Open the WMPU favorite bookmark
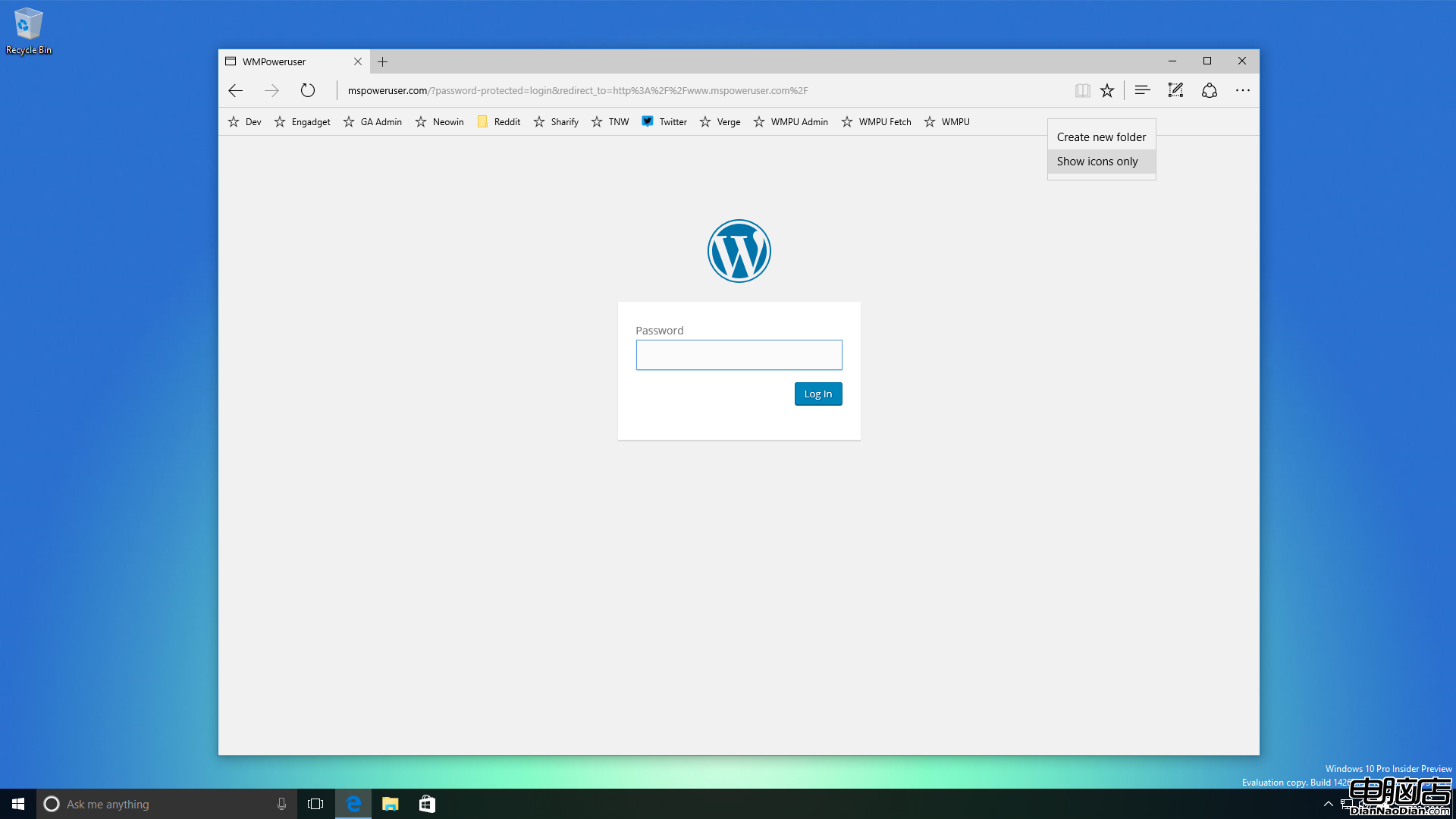 (x=946, y=121)
